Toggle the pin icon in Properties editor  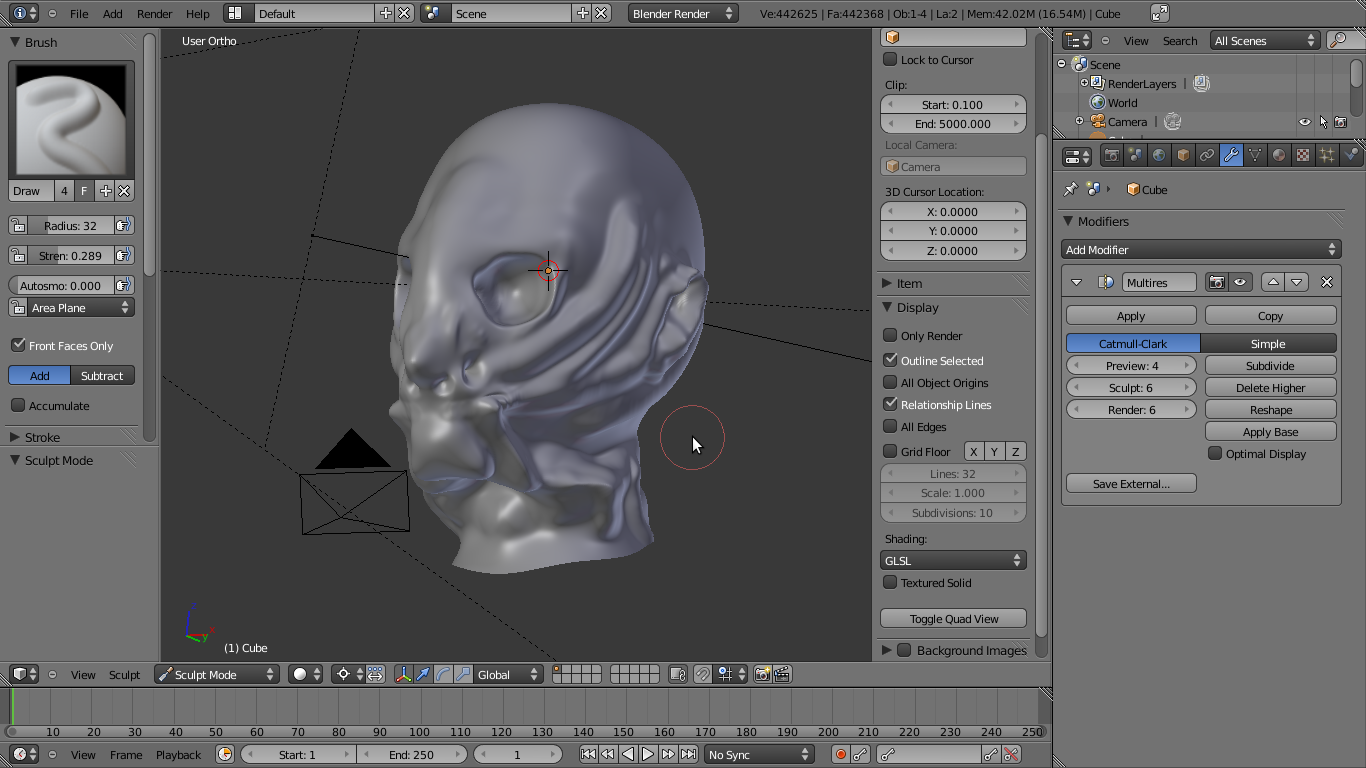pyautogui.click(x=1069, y=189)
